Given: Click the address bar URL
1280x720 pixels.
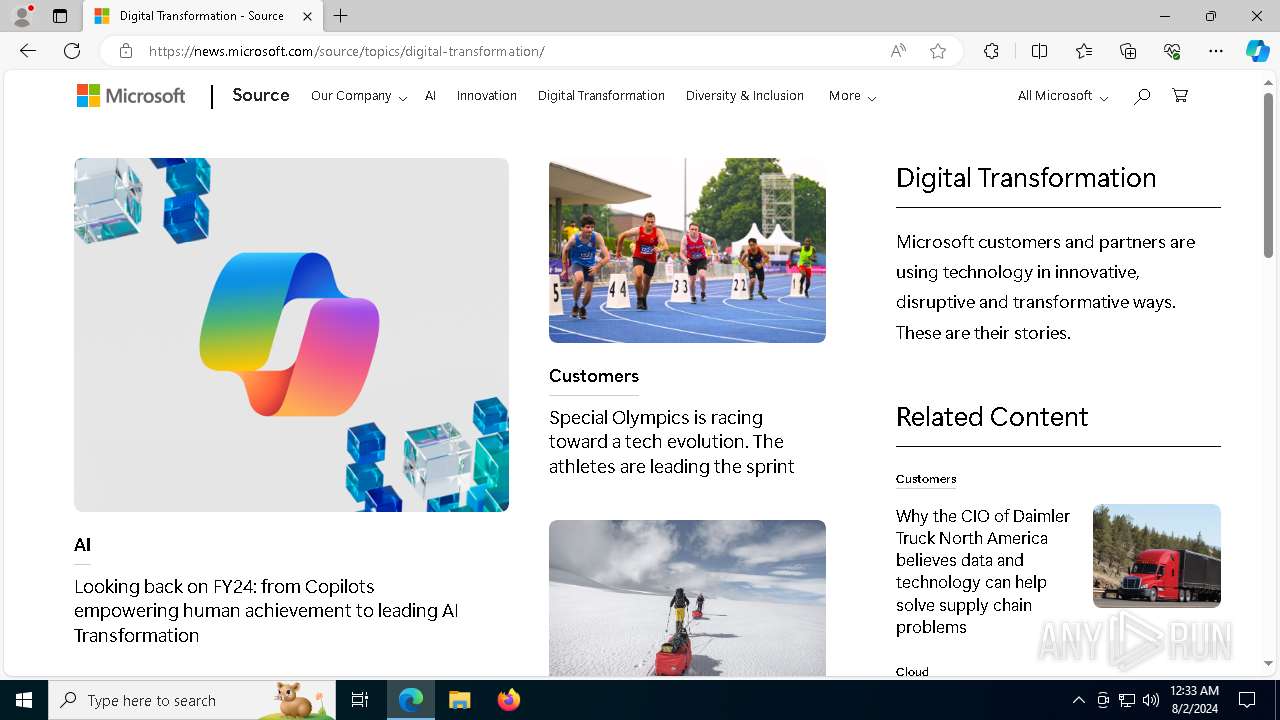Looking at the screenshot, I should (346, 51).
